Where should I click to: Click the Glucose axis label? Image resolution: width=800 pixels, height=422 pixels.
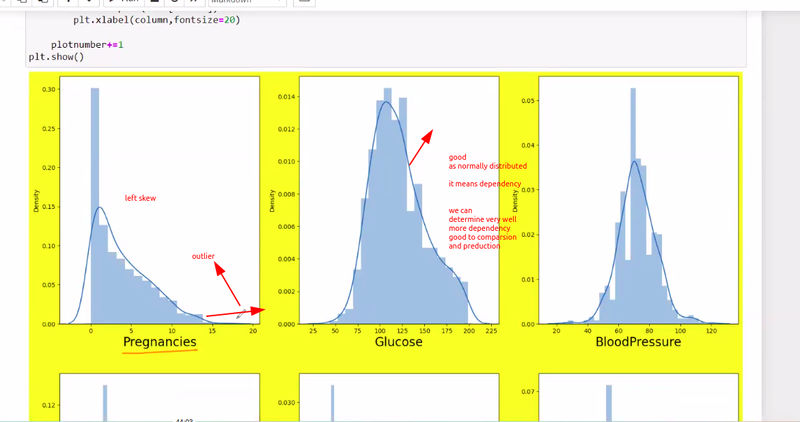point(398,342)
